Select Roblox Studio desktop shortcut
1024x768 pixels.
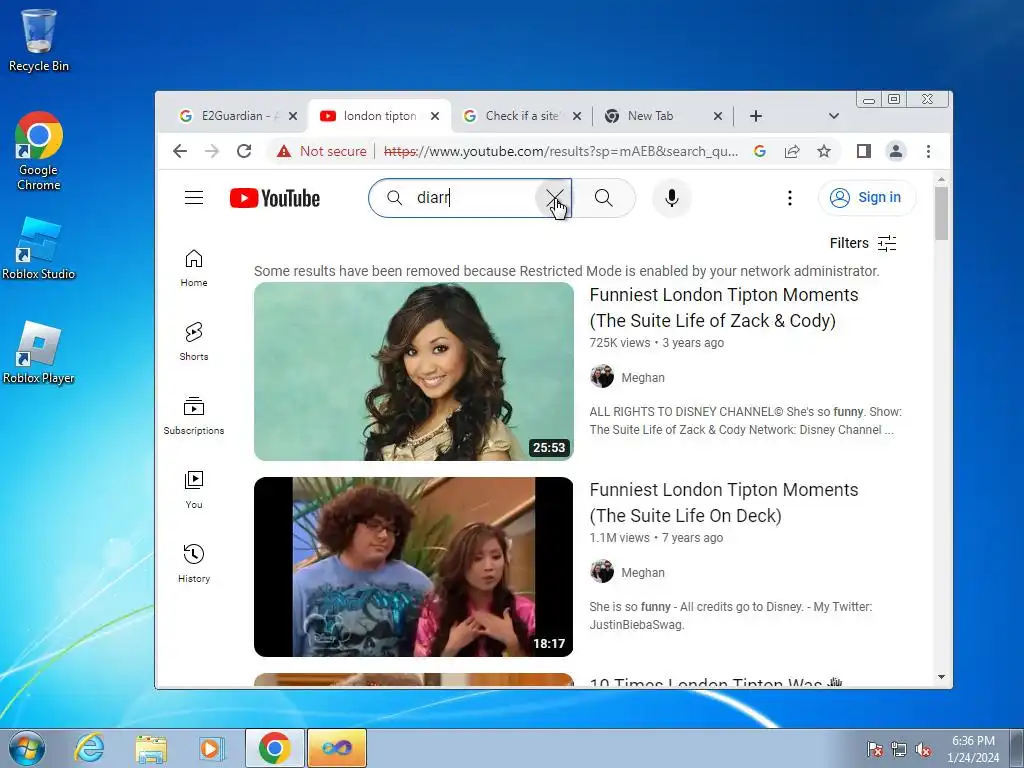pos(39,249)
